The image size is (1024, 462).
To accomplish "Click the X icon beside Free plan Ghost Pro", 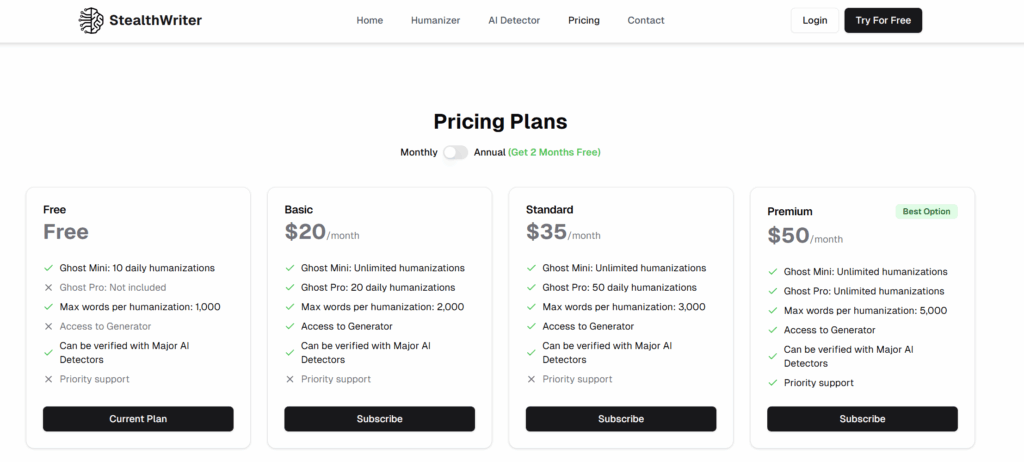I will tap(49, 288).
